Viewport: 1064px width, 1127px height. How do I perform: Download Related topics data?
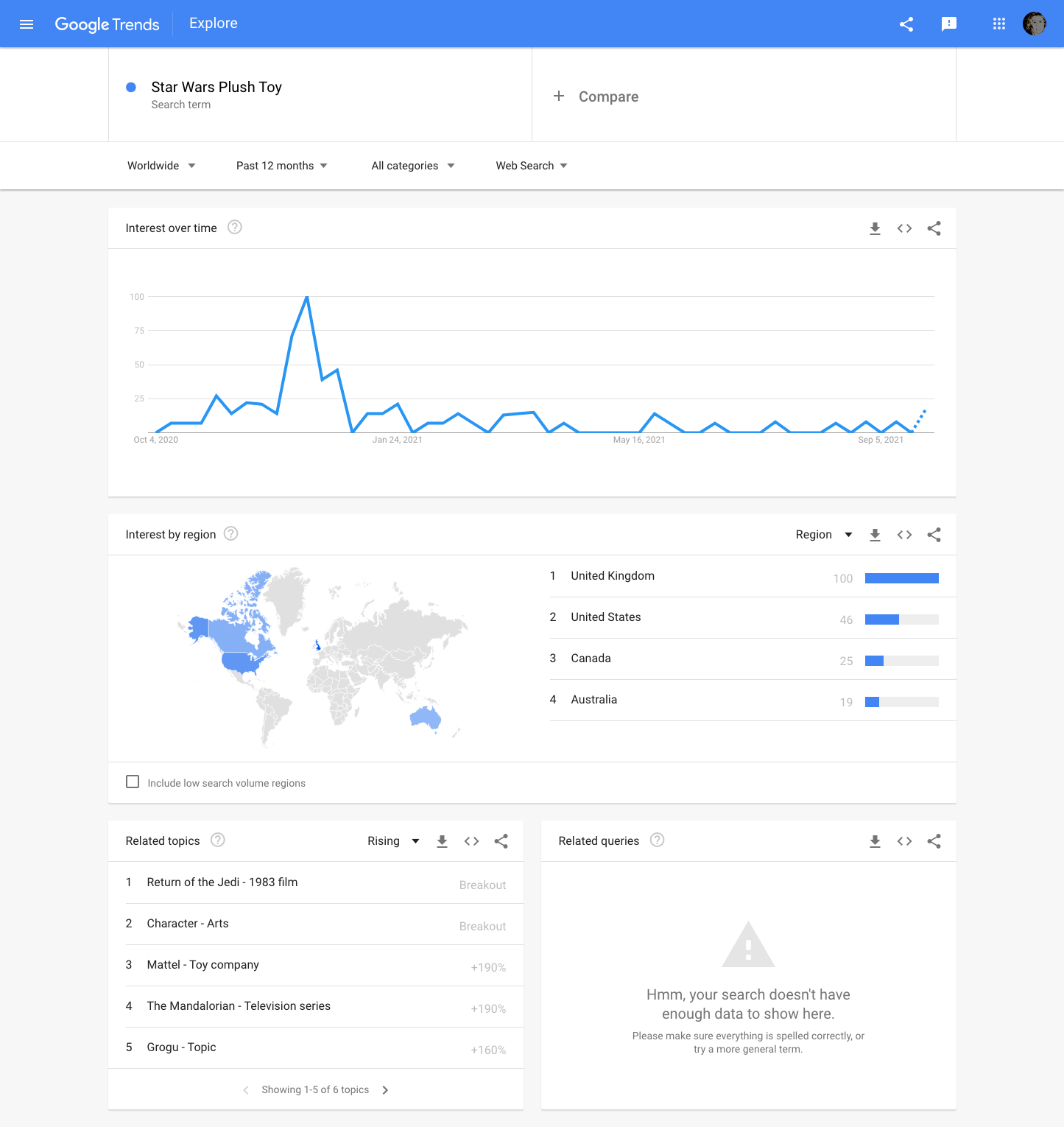[x=442, y=841]
